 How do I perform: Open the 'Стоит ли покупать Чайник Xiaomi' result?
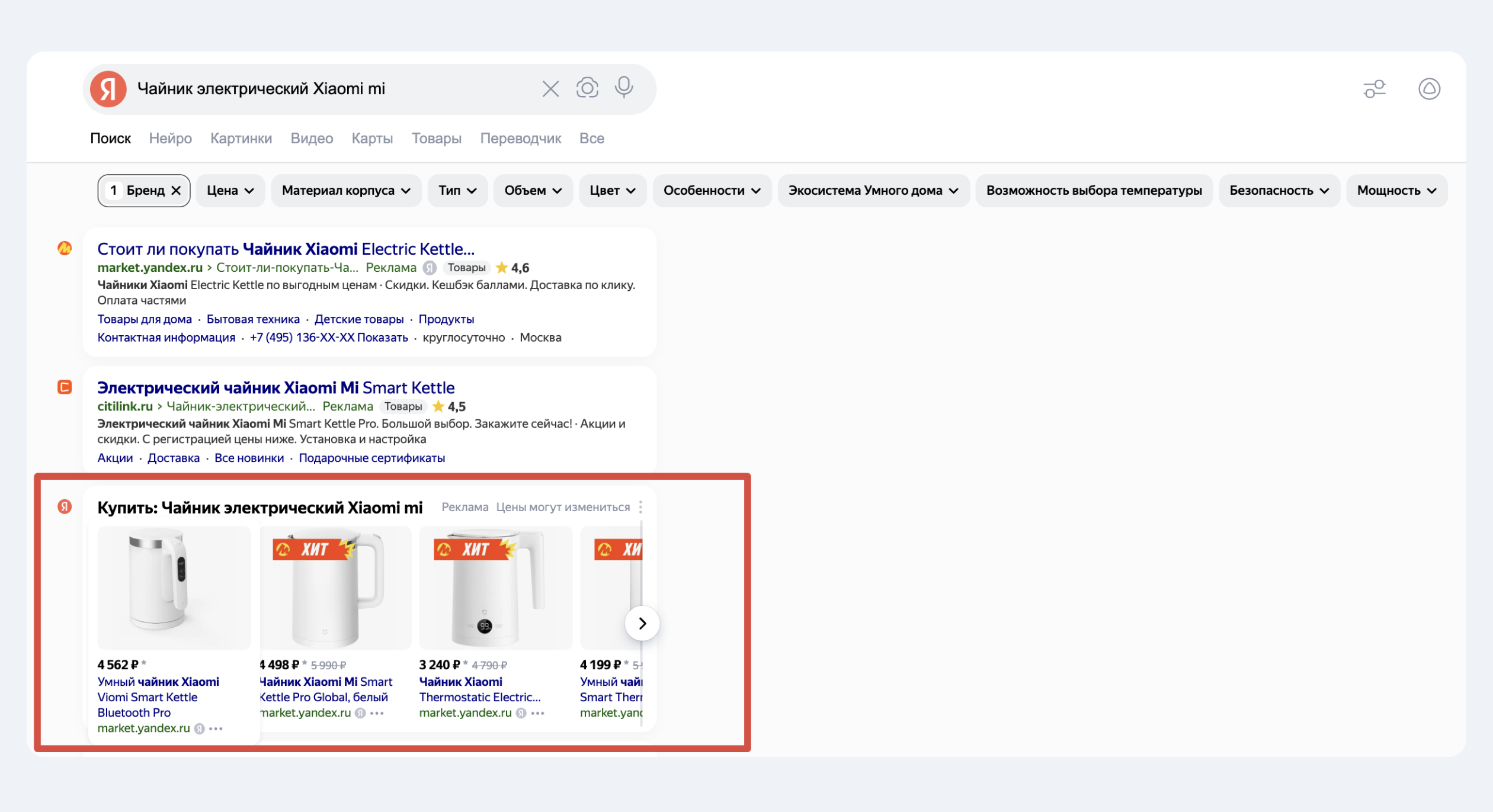coord(286,249)
